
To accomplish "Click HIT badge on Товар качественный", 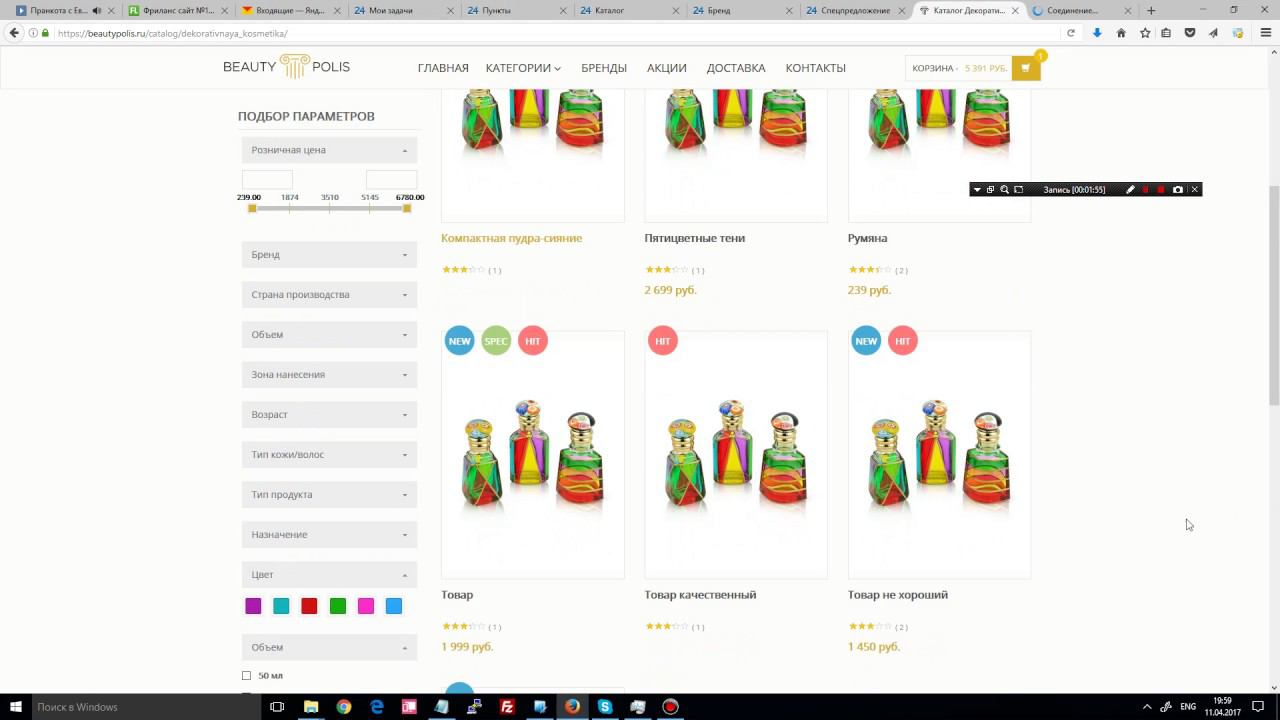I will point(663,341).
